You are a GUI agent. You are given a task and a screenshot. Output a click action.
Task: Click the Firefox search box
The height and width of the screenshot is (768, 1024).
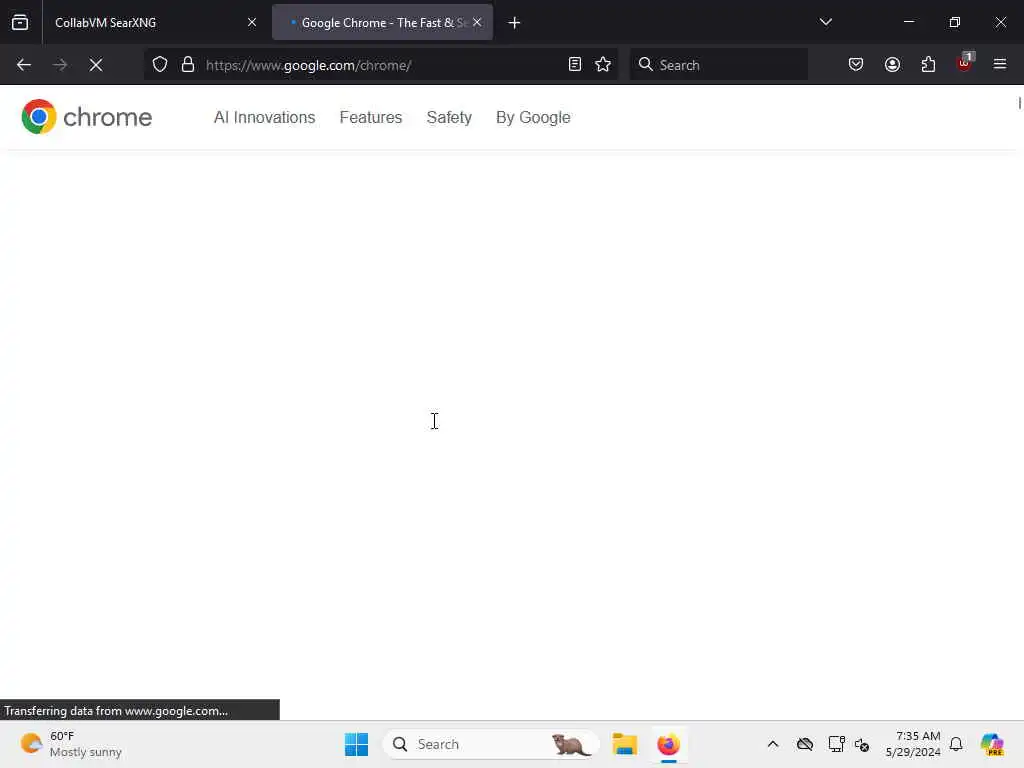pos(718,65)
